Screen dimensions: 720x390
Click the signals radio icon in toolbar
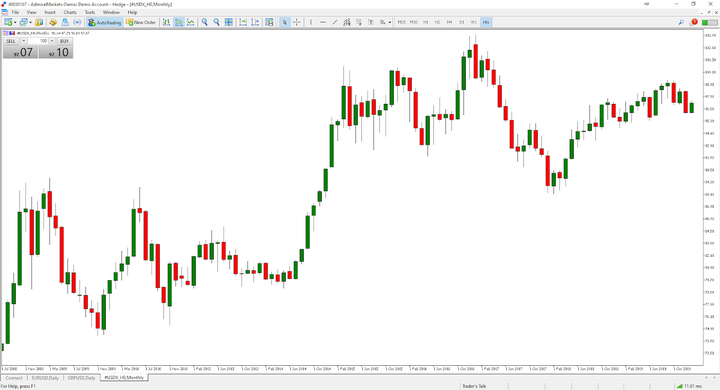pyautogui.click(x=77, y=22)
